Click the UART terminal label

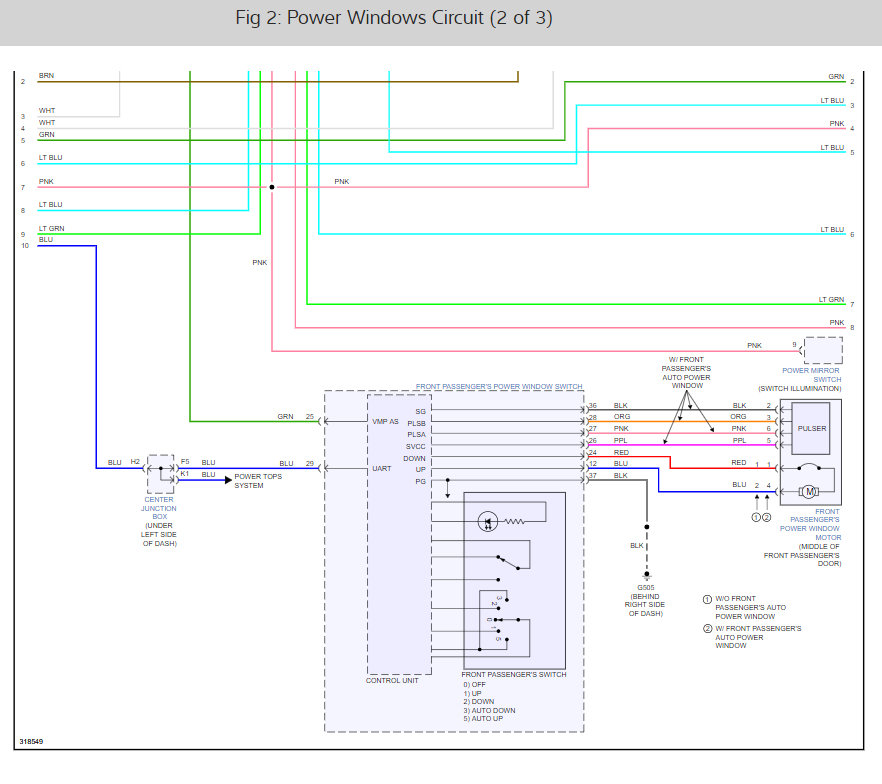(x=381, y=468)
